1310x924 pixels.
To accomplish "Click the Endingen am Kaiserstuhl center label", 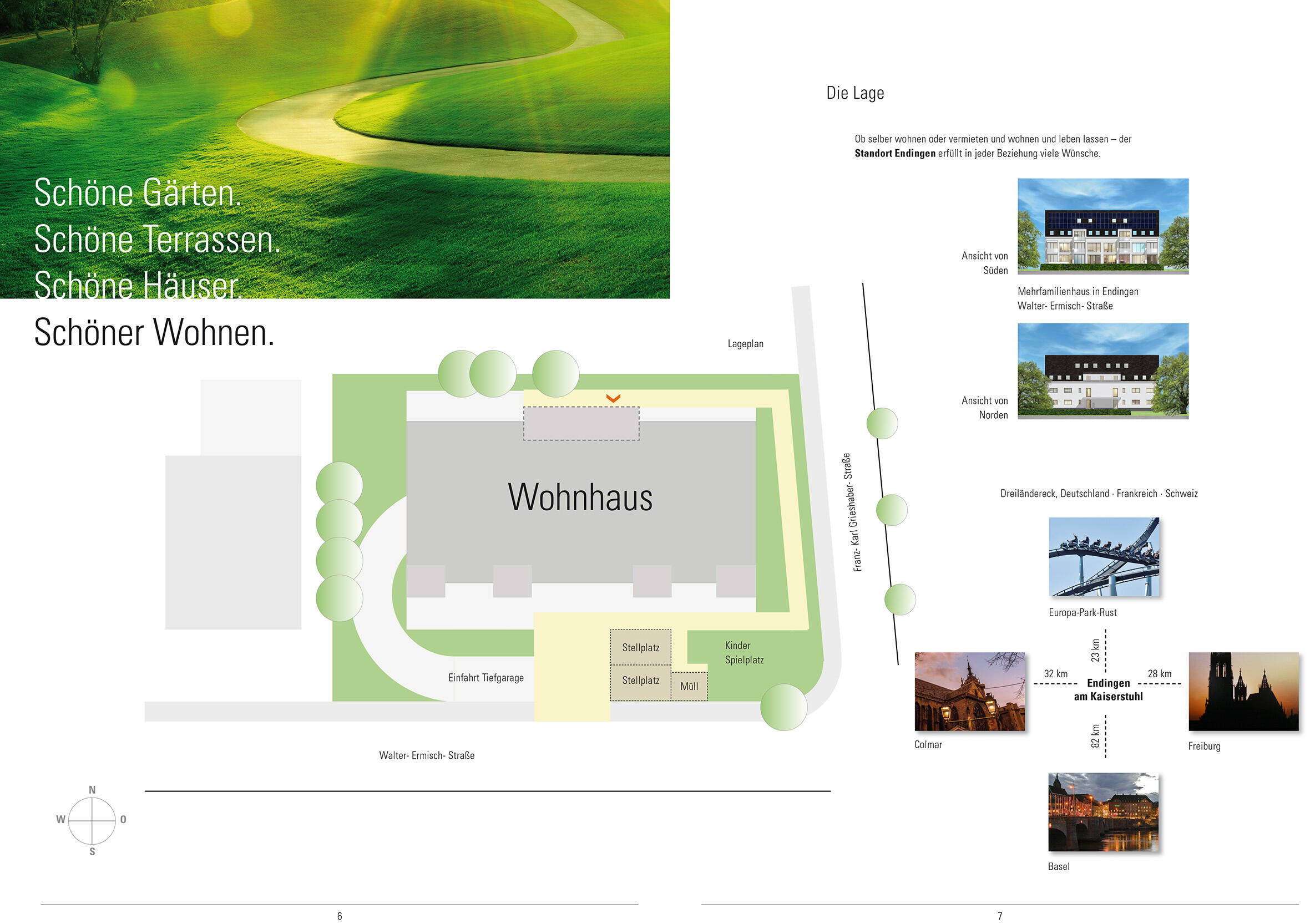I will tap(1107, 689).
